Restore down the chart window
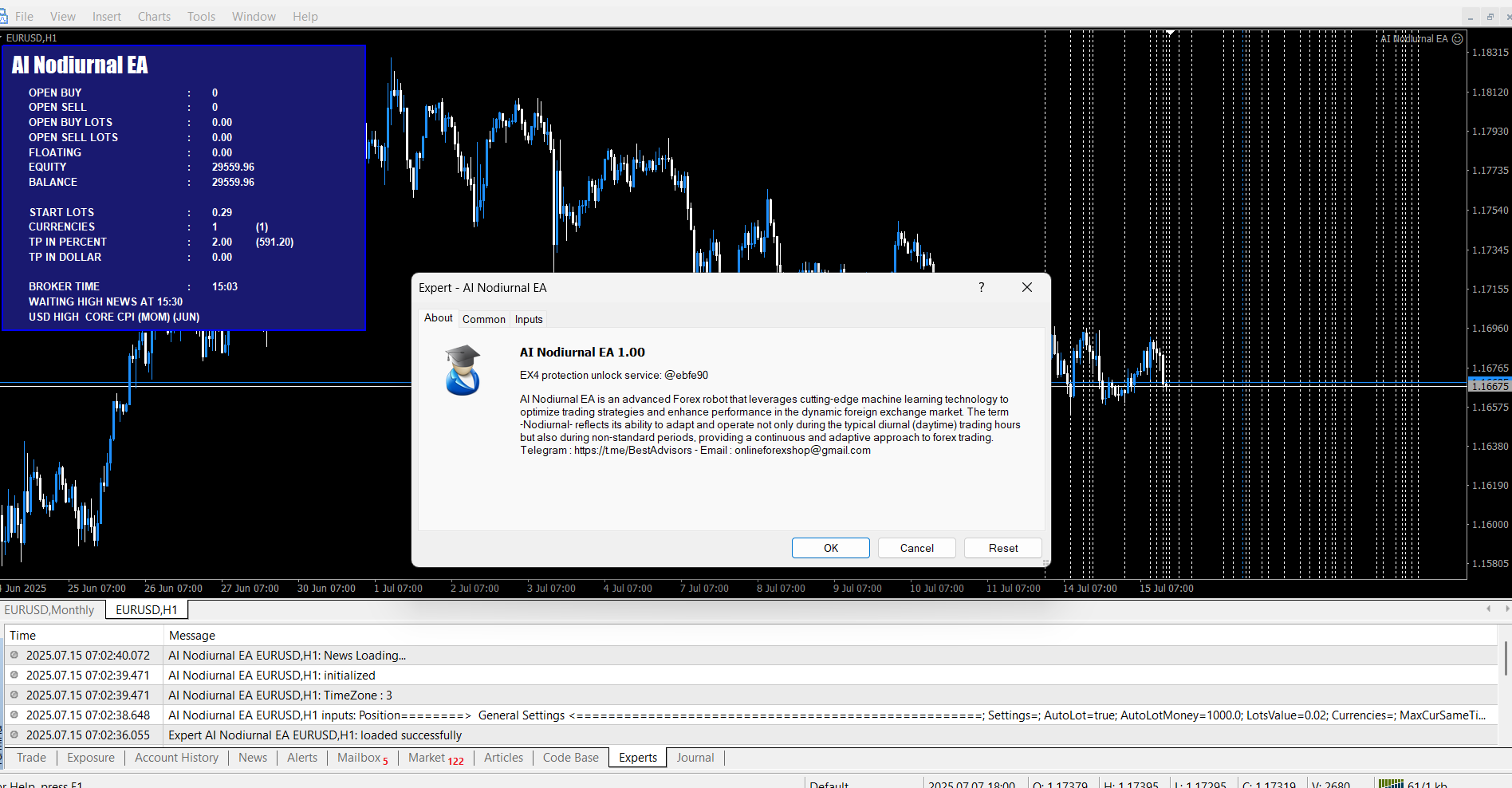This screenshot has width=1512, height=788. [1490, 17]
